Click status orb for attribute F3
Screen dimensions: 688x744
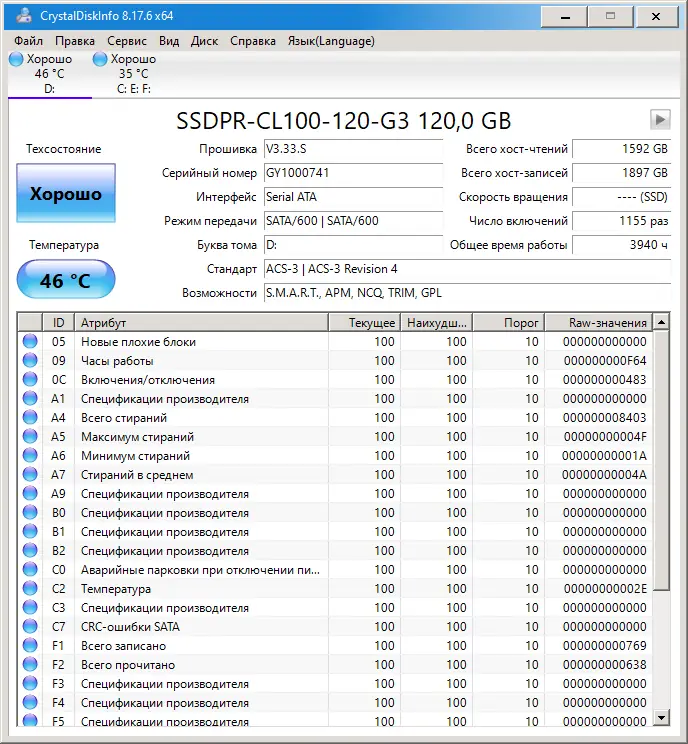coord(30,683)
